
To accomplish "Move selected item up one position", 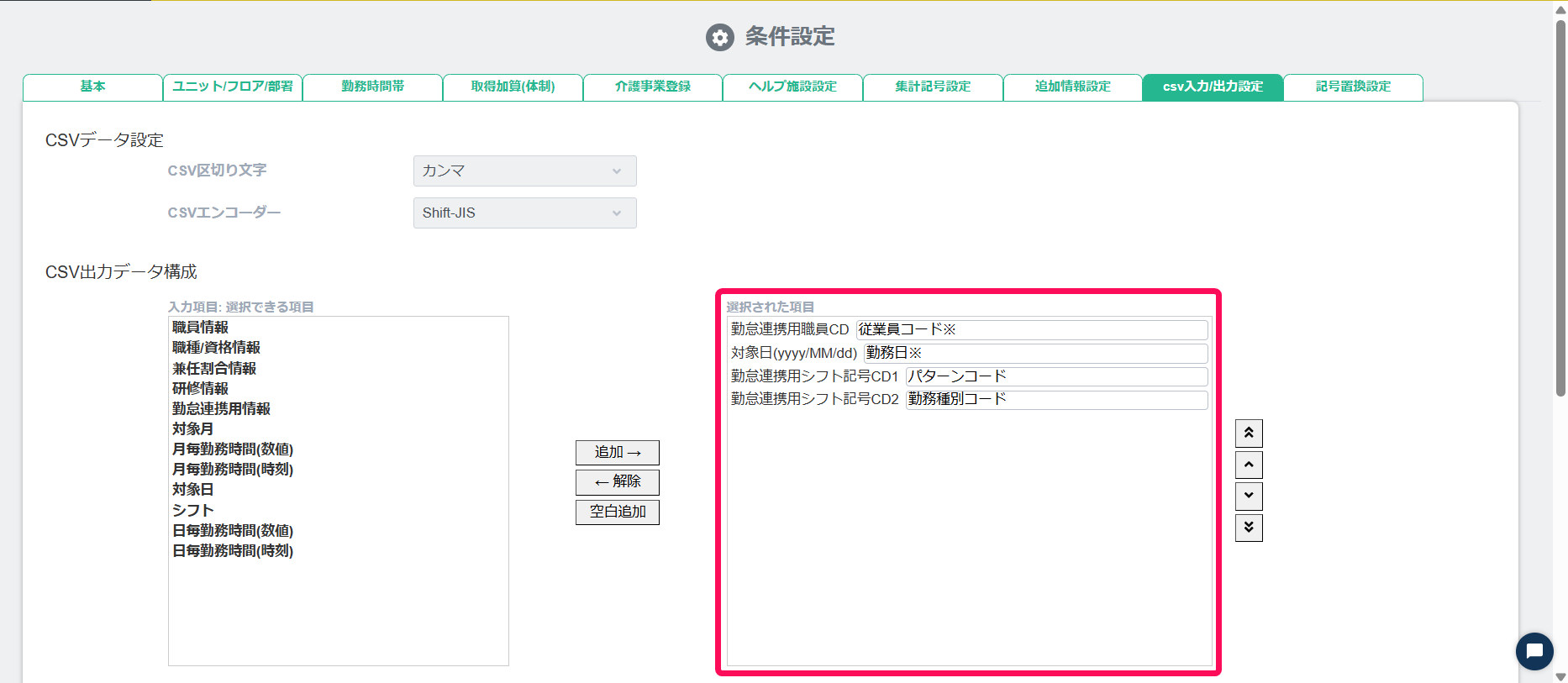I will 1249,465.
